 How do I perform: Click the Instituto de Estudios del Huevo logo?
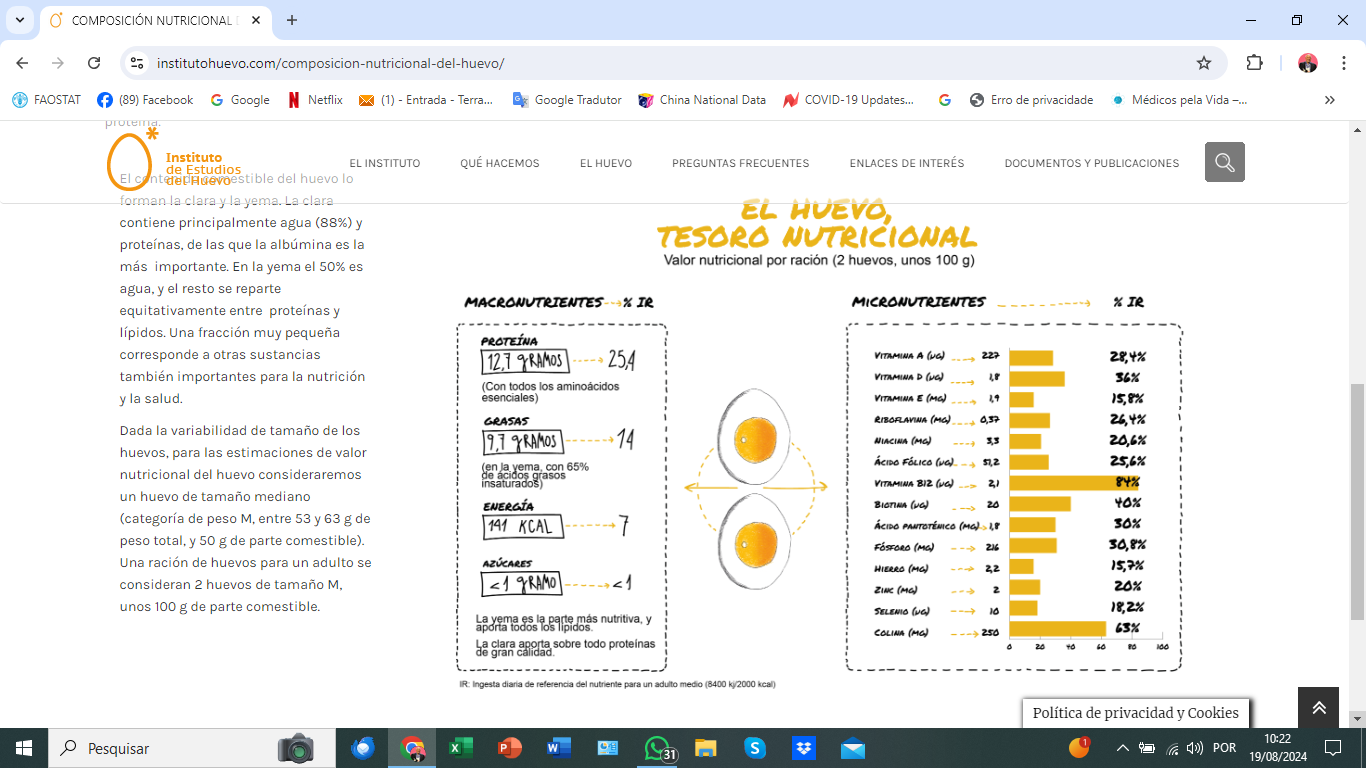(173, 160)
